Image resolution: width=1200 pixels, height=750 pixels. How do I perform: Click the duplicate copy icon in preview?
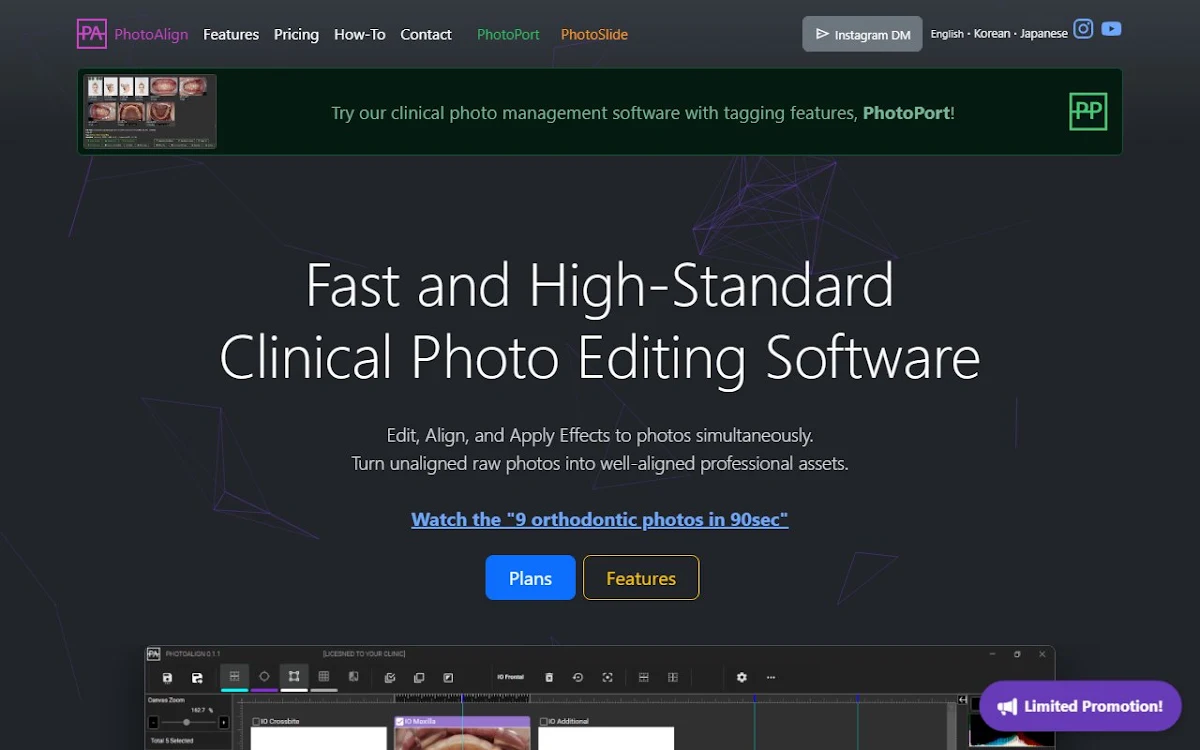coord(419,677)
